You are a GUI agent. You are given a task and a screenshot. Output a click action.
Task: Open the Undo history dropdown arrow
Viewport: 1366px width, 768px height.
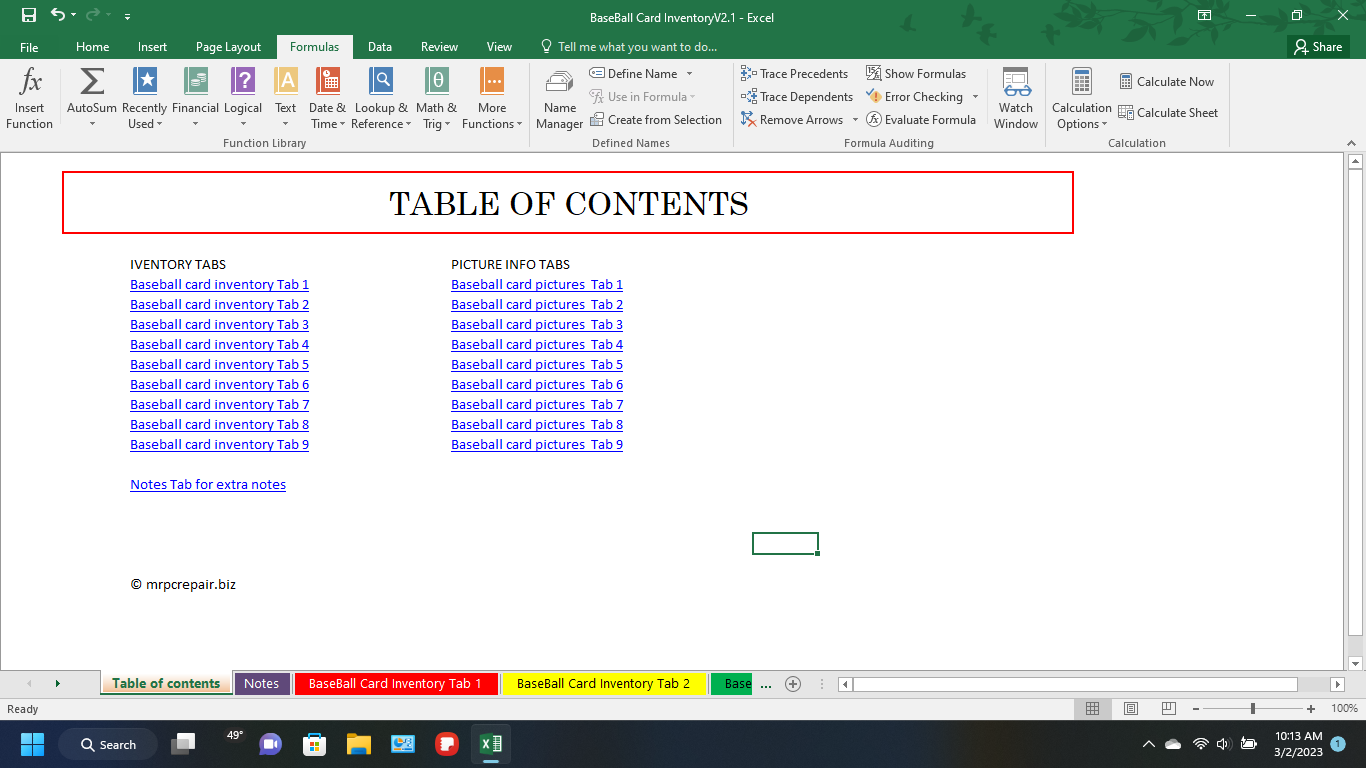coord(75,17)
